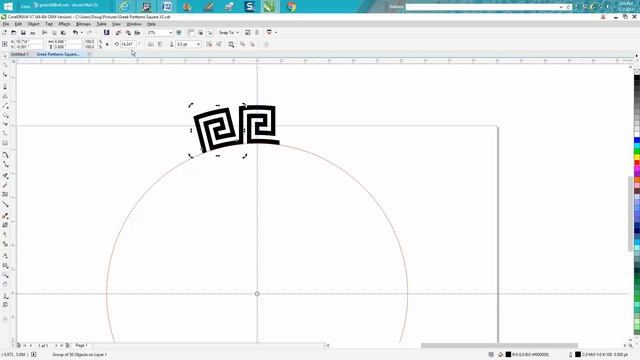This screenshot has height=360, width=640.
Task: Click the Application launcher icon
Action: coord(269,33)
